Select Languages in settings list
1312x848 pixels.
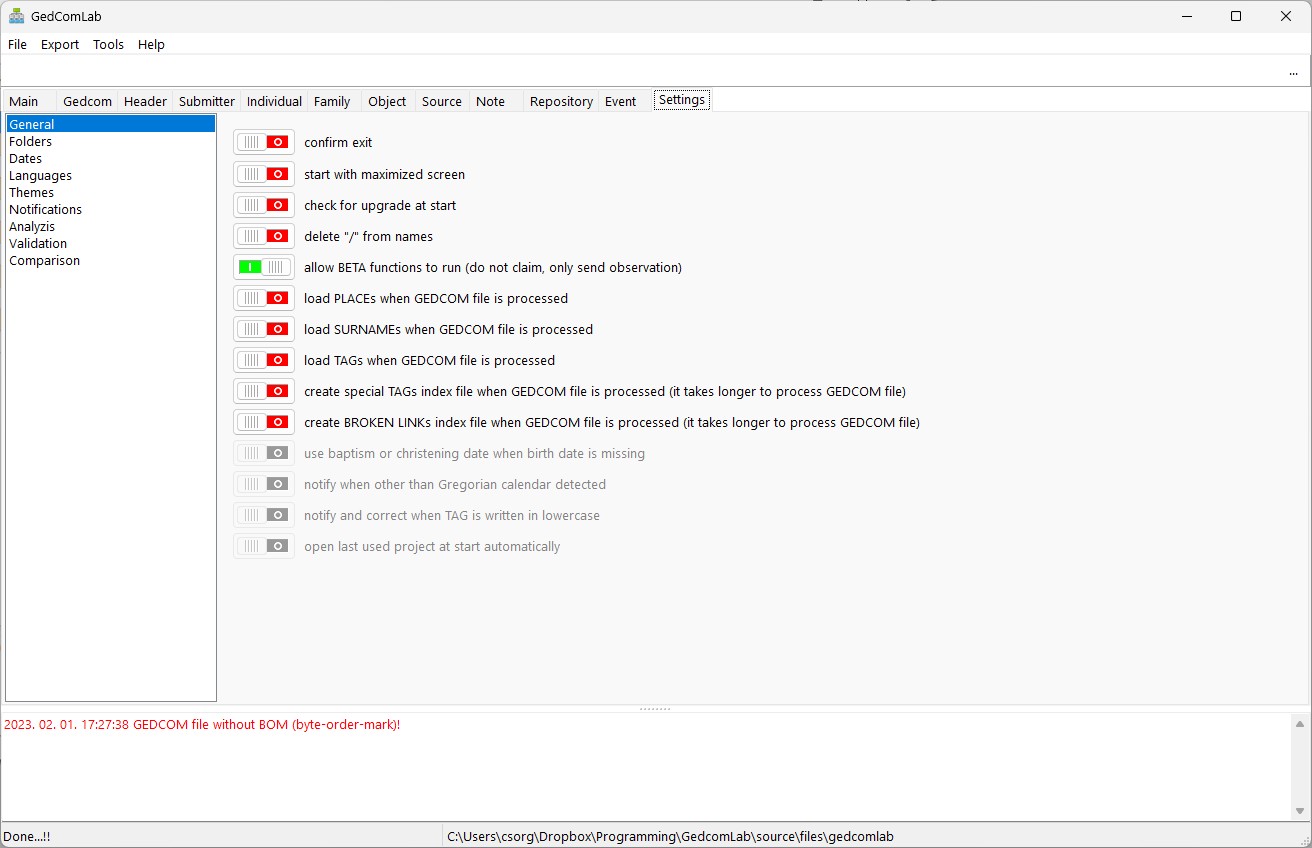tap(110, 175)
